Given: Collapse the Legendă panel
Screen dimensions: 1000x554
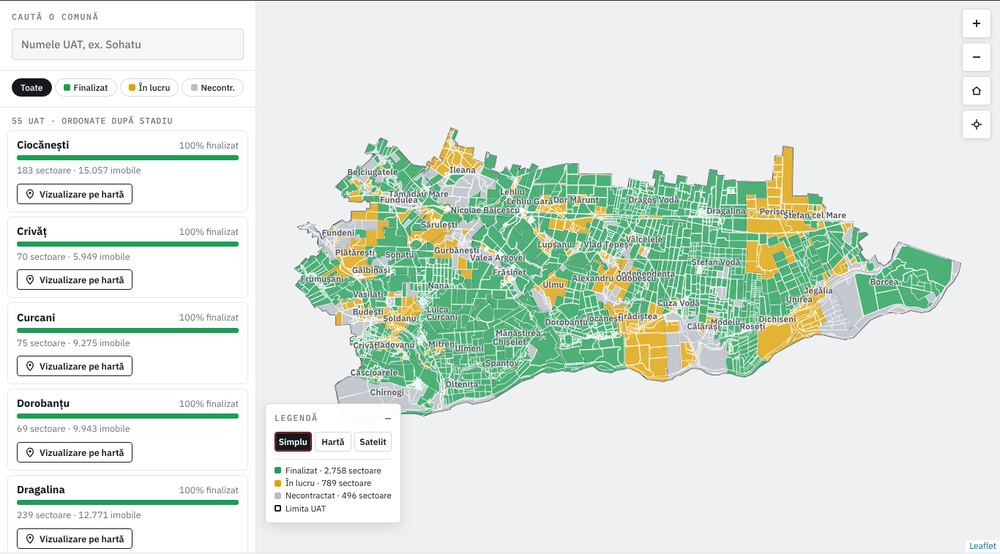Looking at the screenshot, I should click(388, 418).
